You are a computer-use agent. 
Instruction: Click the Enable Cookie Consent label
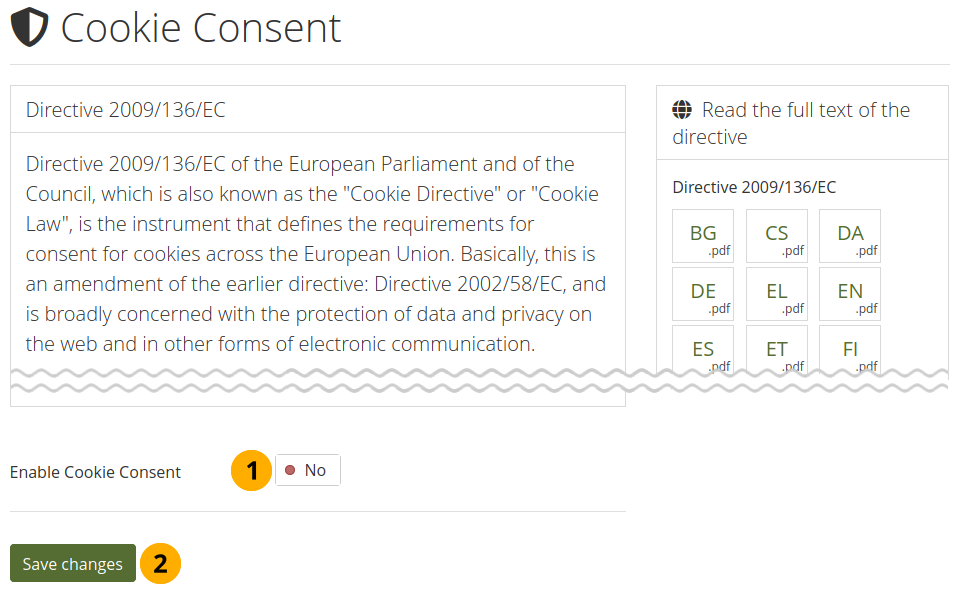96,472
